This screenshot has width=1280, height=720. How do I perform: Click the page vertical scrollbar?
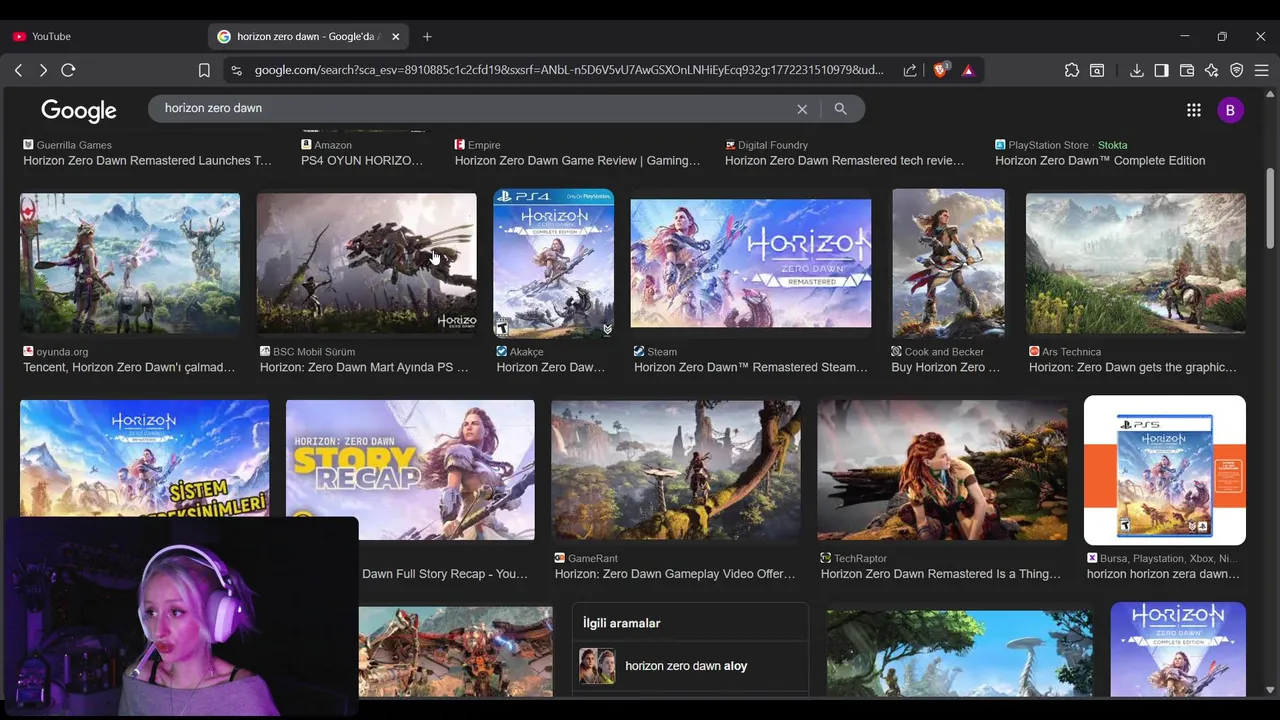[1271, 208]
